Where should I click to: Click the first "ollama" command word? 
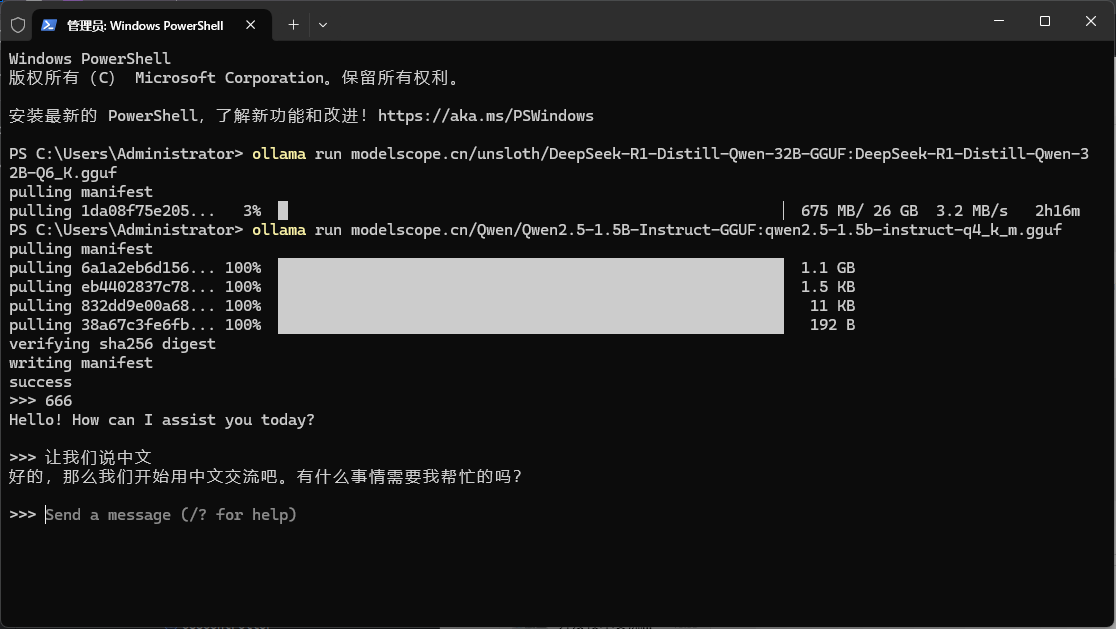[x=279, y=154]
